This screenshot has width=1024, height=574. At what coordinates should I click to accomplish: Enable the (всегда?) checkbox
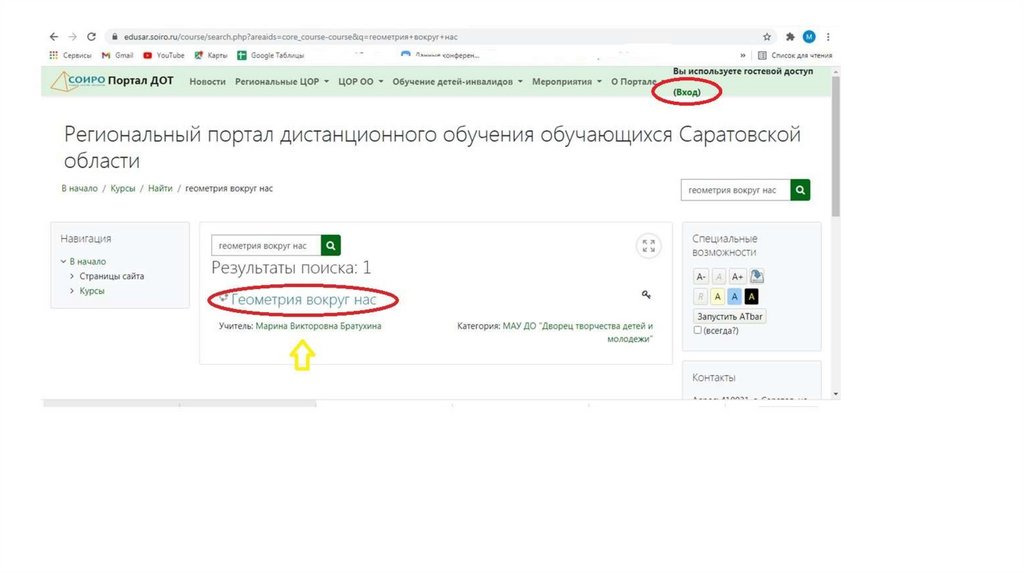click(x=698, y=330)
